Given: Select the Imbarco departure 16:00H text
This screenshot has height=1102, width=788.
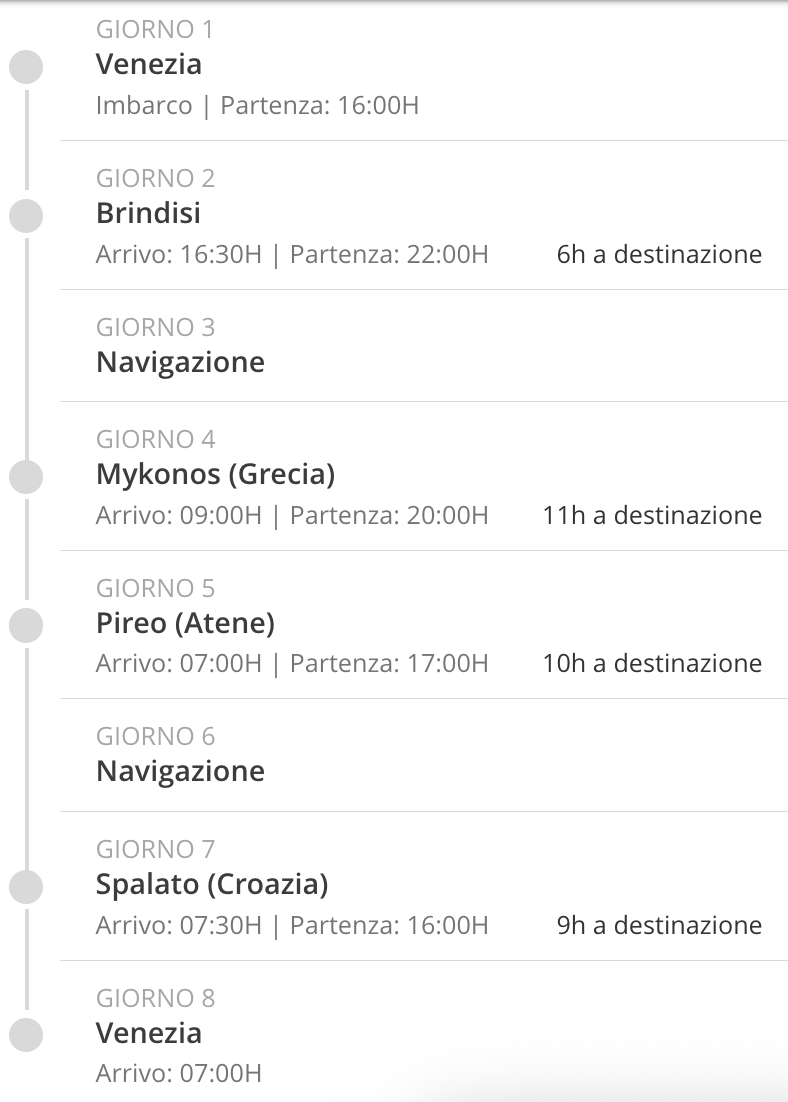Looking at the screenshot, I should coord(257,105).
